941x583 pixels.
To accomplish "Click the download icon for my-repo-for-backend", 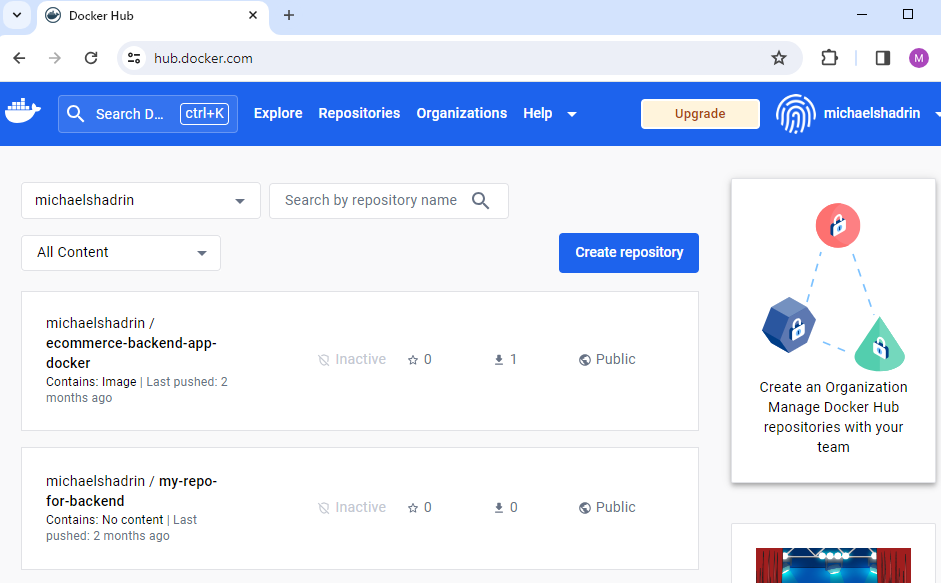I will pyautogui.click(x=499, y=508).
